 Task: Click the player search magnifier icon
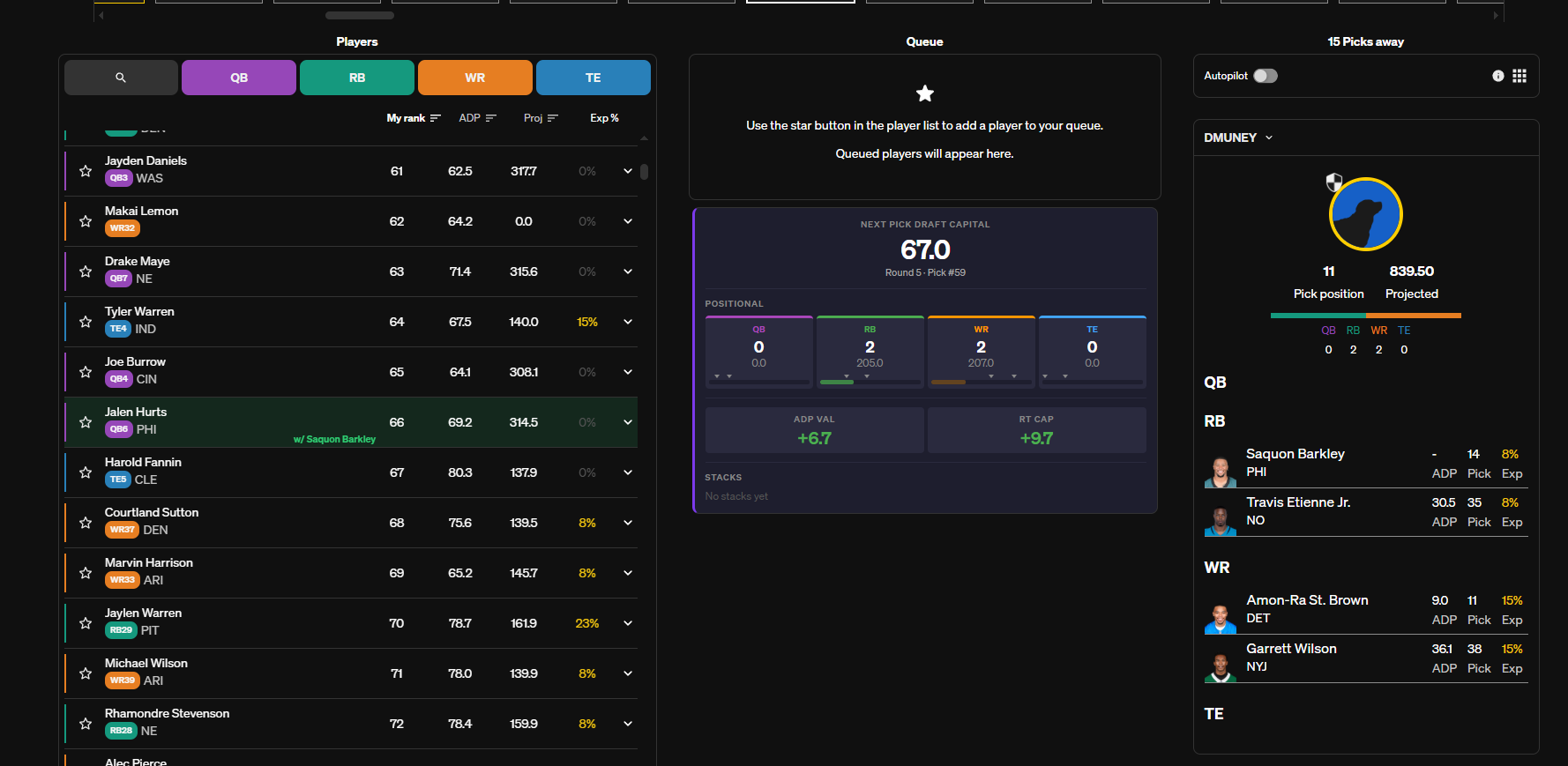coord(121,78)
